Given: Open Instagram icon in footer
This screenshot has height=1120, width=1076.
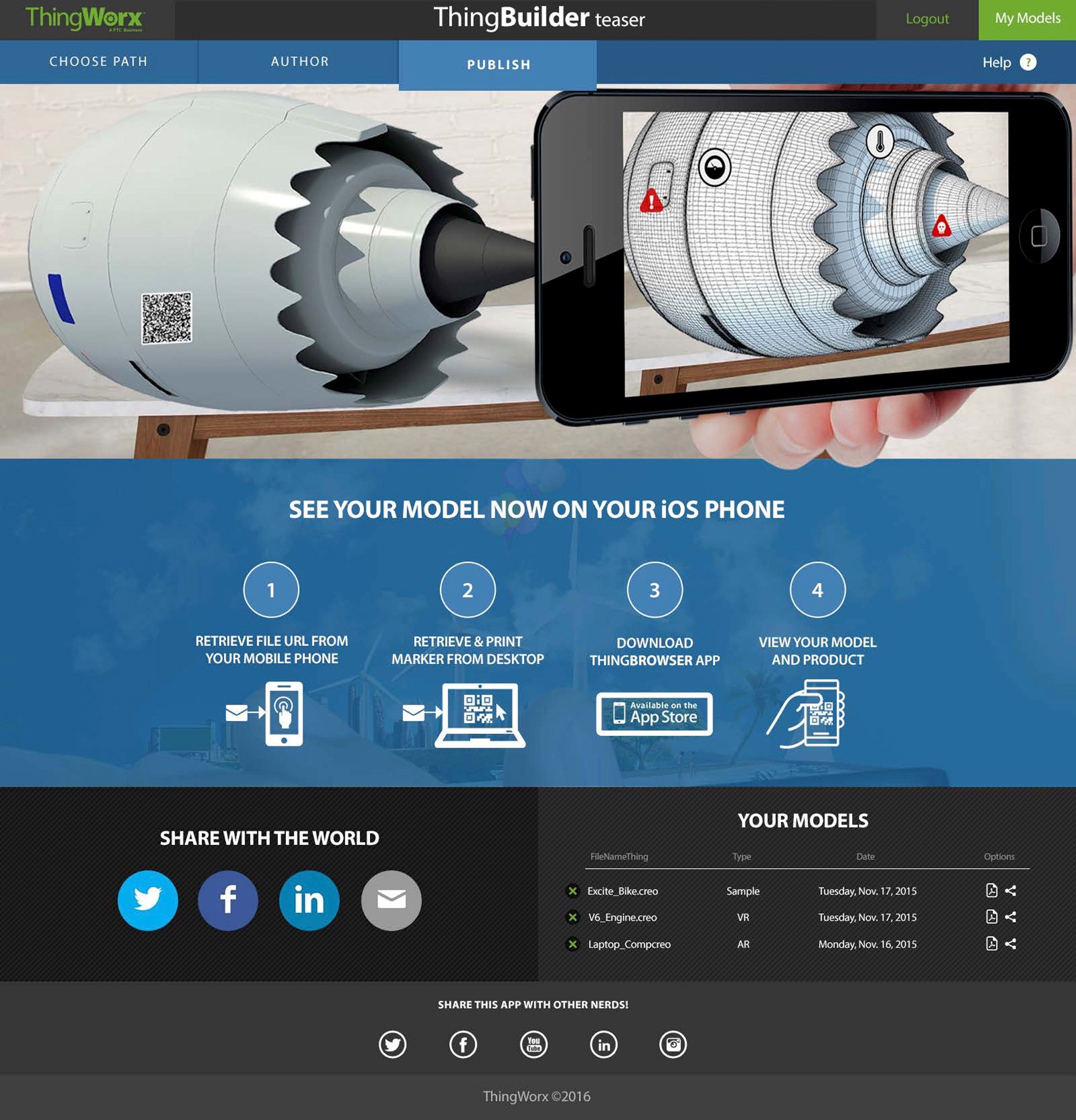Looking at the screenshot, I should point(673,1044).
